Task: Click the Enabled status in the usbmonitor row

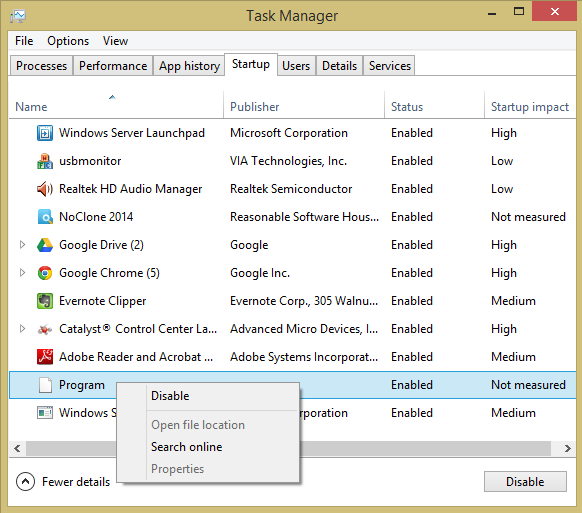Action: point(412,161)
